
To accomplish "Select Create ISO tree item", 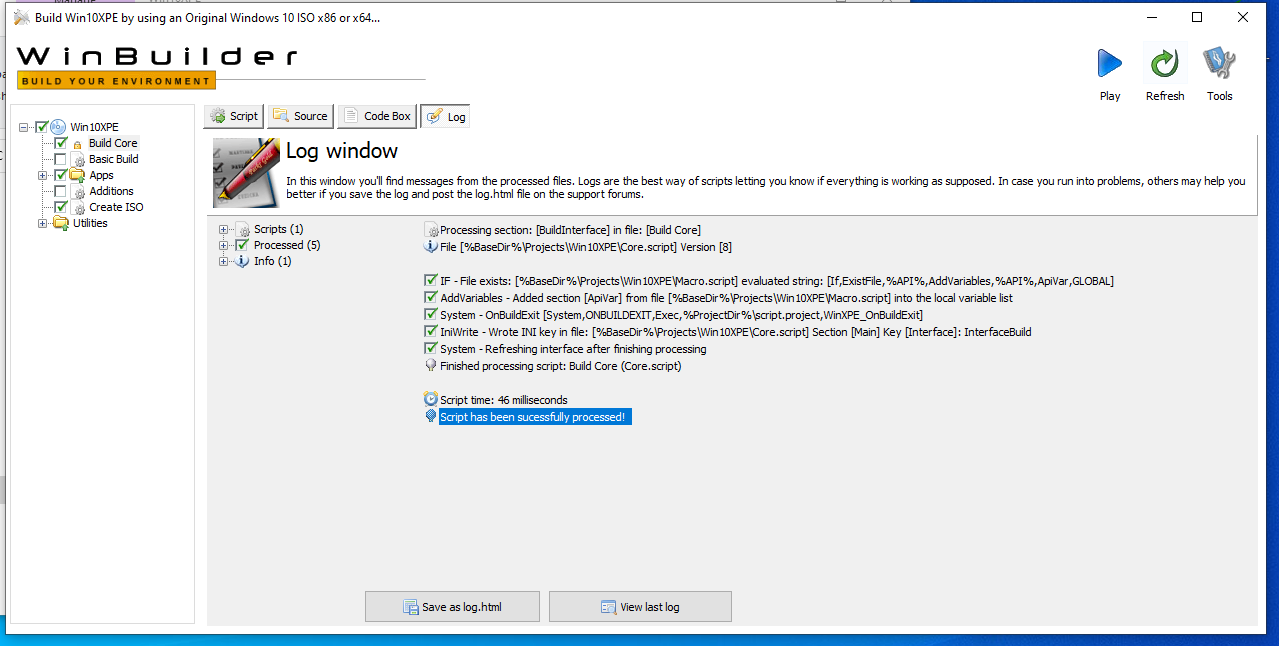I will click(x=116, y=207).
